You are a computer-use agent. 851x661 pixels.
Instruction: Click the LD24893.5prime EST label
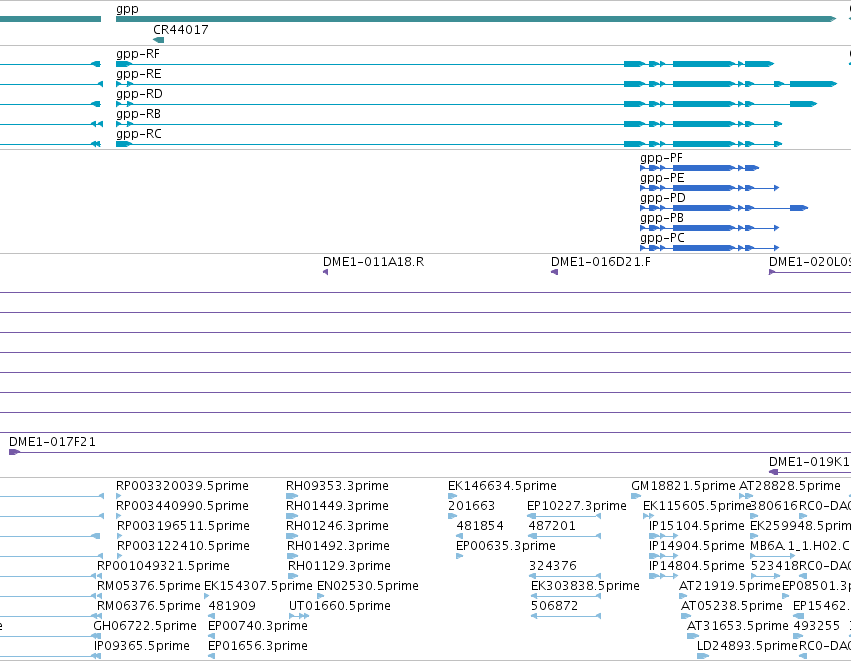coord(747,646)
